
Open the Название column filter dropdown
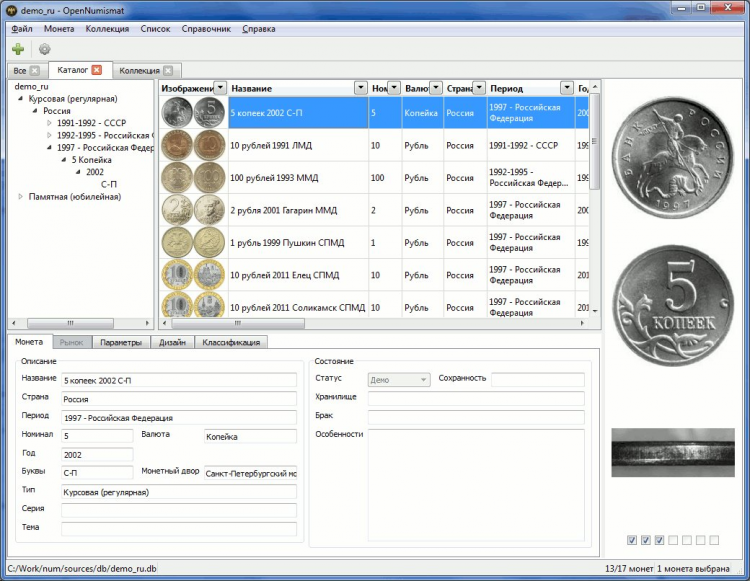coord(361,88)
